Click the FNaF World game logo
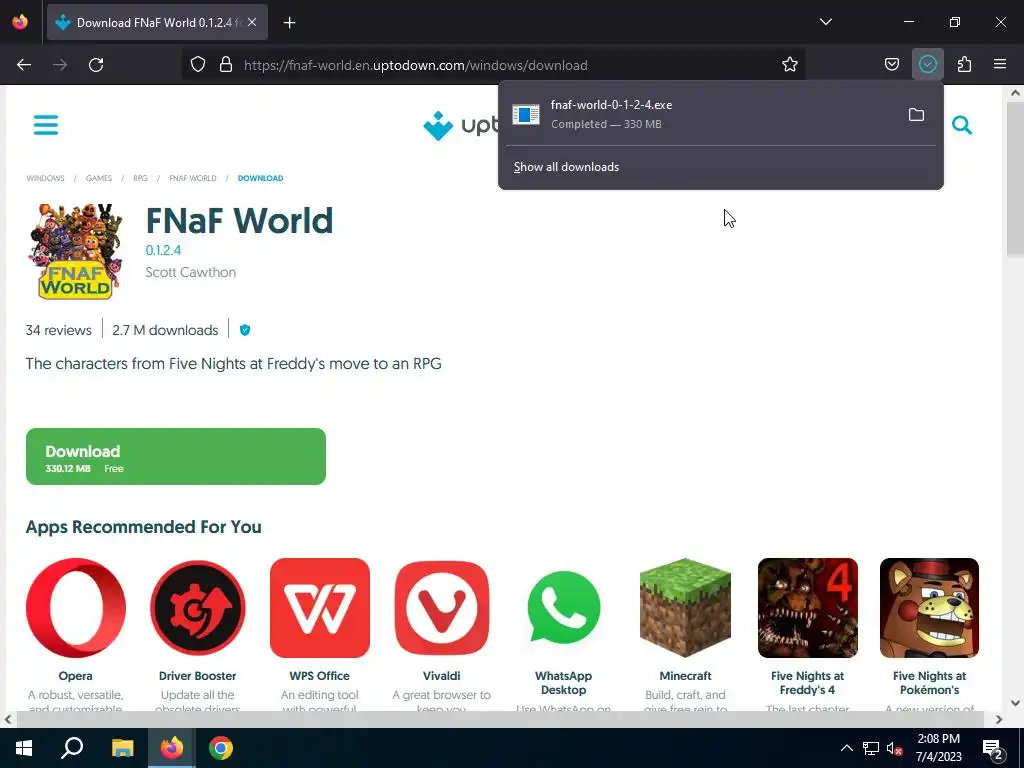 (x=75, y=251)
